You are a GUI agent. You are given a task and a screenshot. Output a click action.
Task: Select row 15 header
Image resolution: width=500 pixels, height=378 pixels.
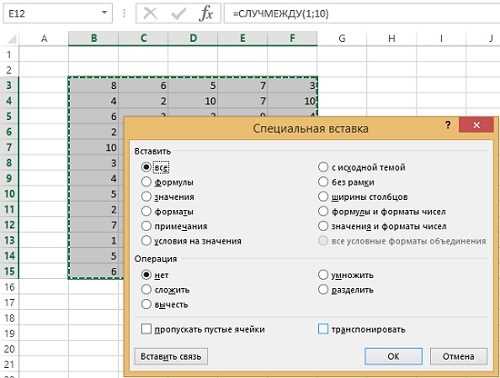tap(9, 271)
